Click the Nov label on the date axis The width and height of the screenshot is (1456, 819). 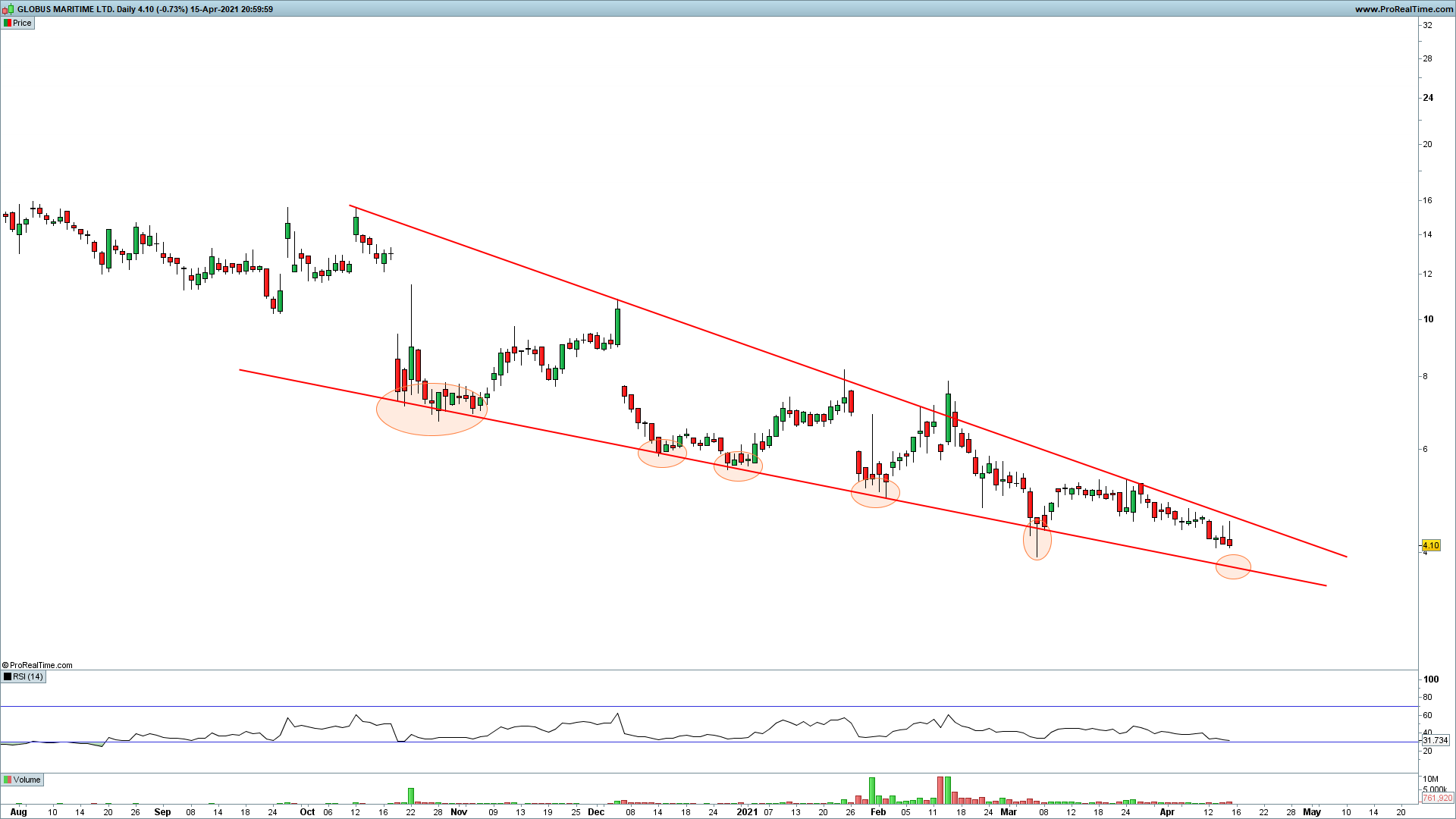tap(459, 811)
